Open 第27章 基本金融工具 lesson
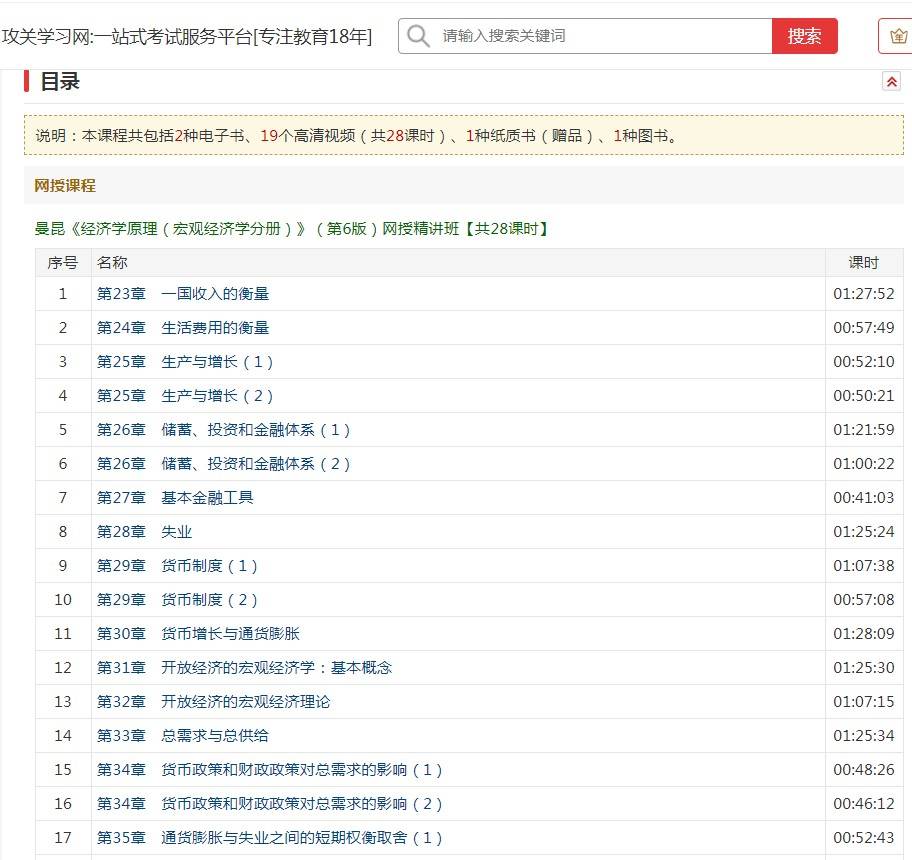Image resolution: width=912 pixels, height=860 pixels. (x=175, y=498)
